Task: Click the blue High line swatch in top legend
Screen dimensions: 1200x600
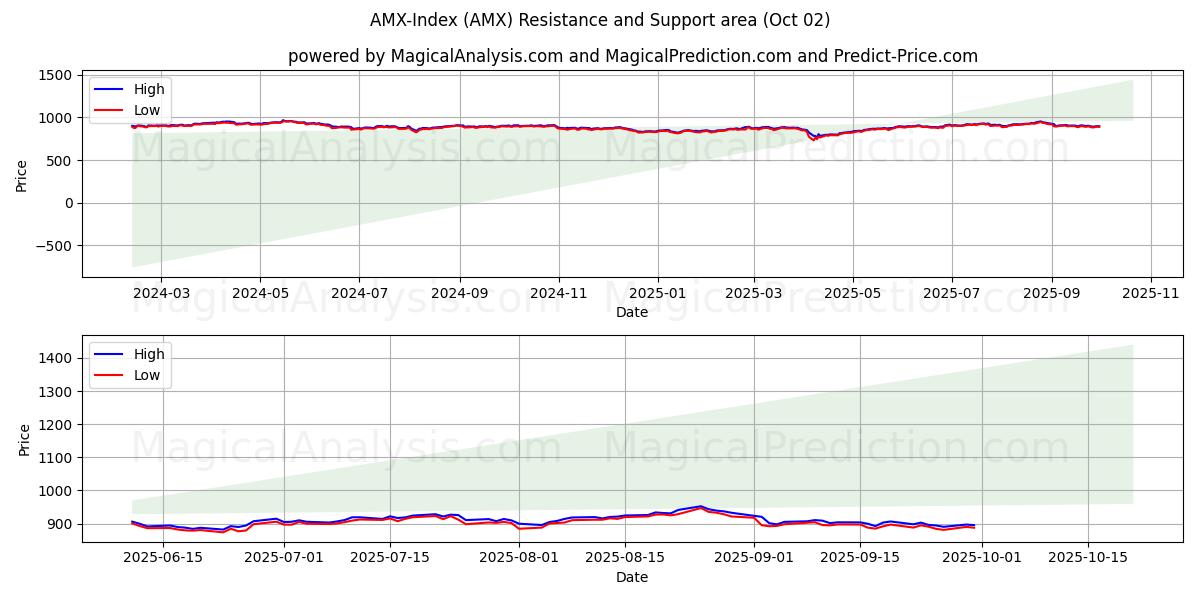Action: coord(110,90)
